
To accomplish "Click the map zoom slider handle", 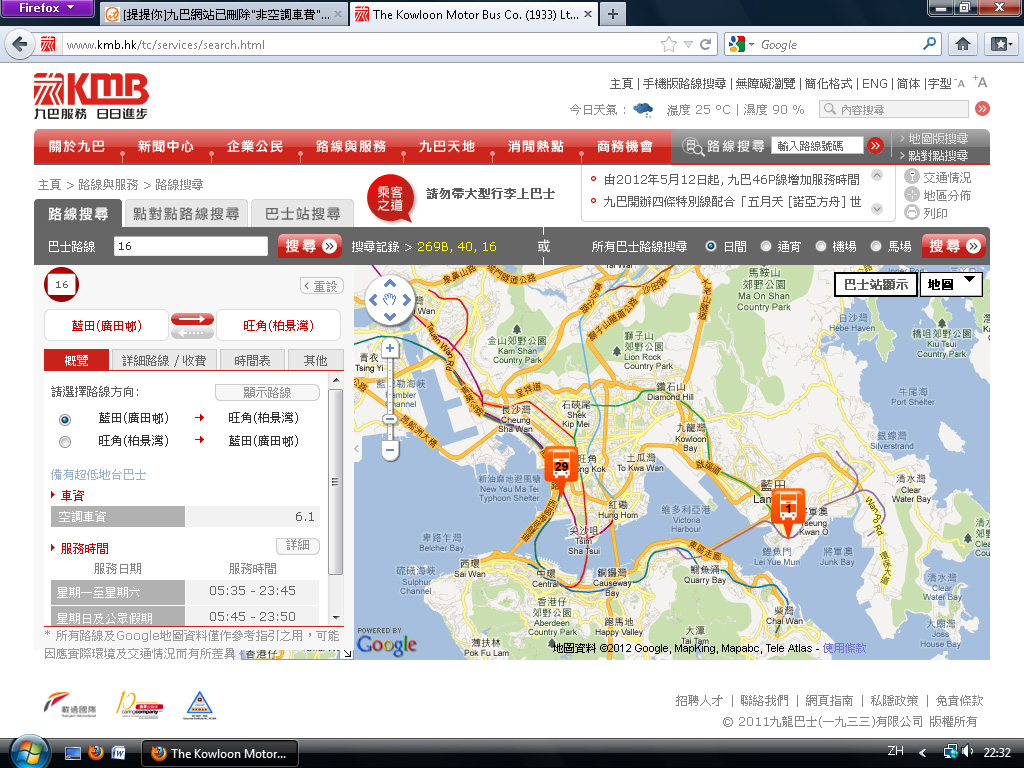I will tap(390, 419).
